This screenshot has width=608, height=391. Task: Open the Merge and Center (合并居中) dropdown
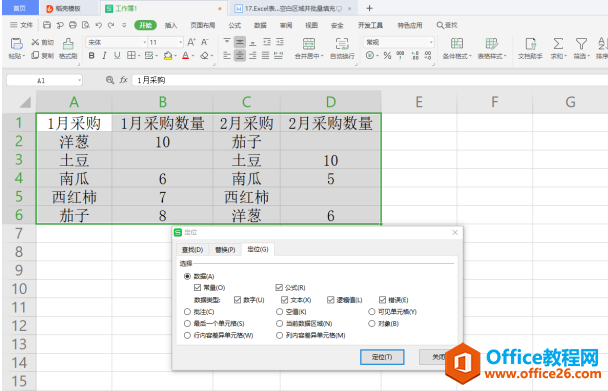point(309,56)
